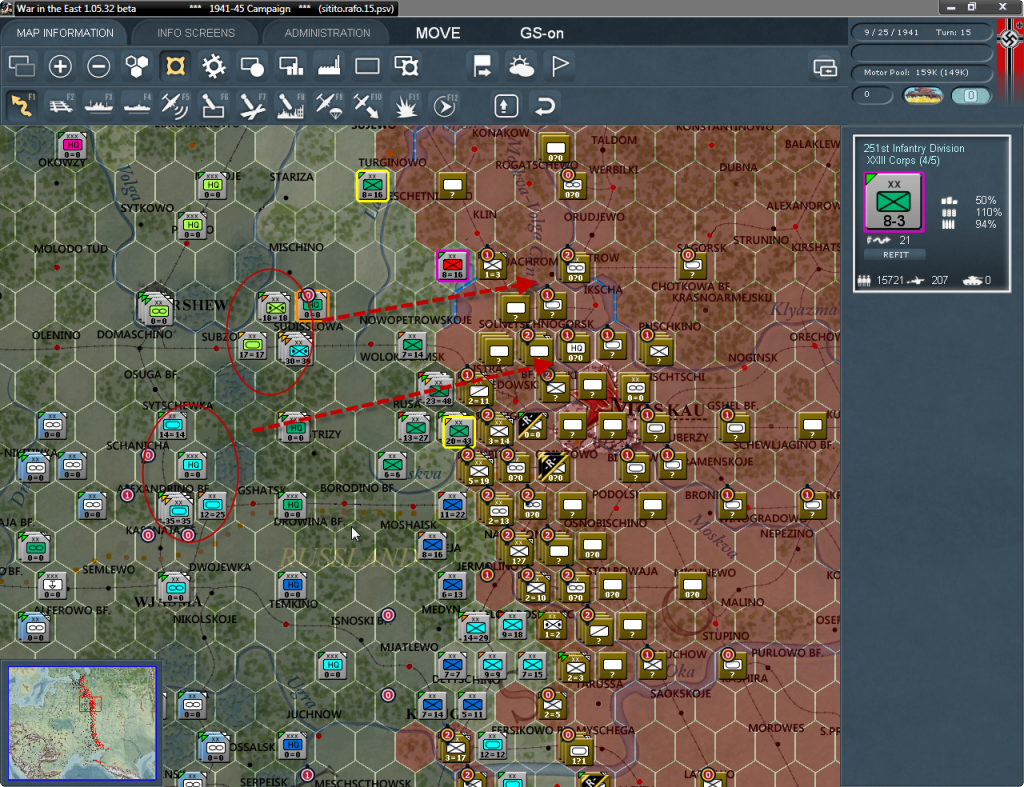This screenshot has width=1024, height=787.
Task: Toggle the highlighted yellow unit-counter icon
Action: click(x=175, y=66)
